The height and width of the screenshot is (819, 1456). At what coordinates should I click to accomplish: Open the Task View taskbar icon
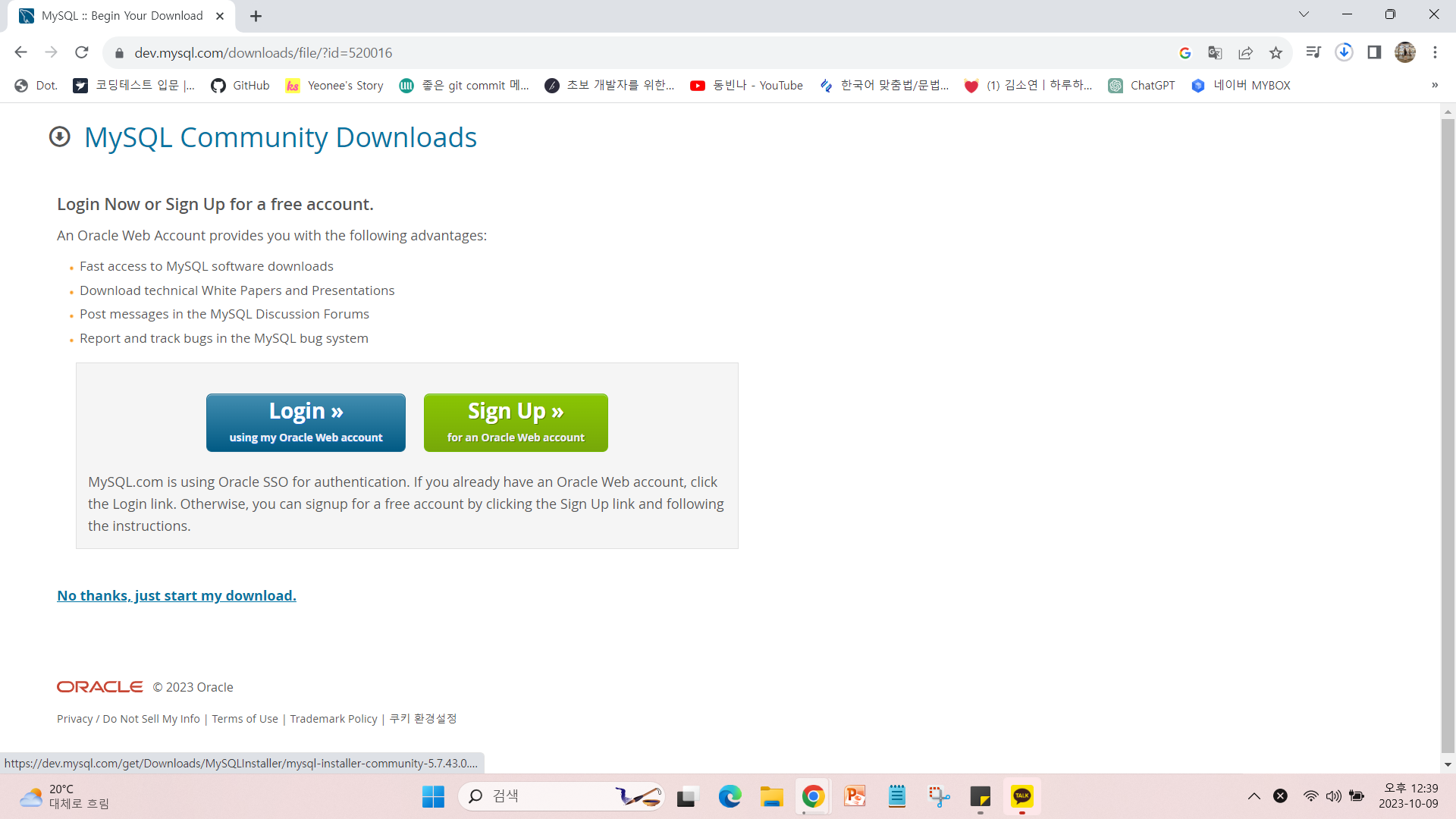pos(686,796)
